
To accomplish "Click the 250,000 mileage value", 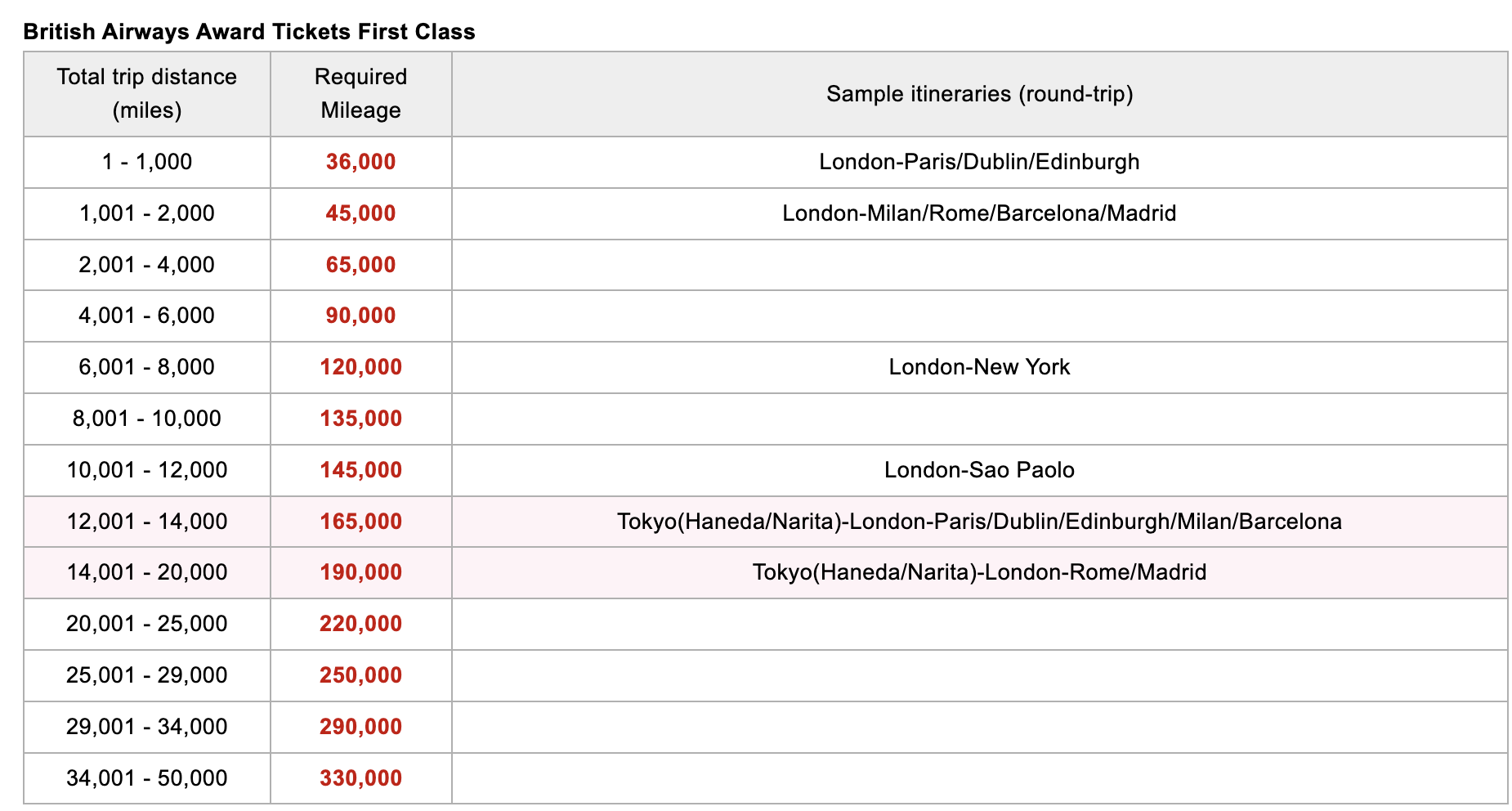I will (361, 675).
